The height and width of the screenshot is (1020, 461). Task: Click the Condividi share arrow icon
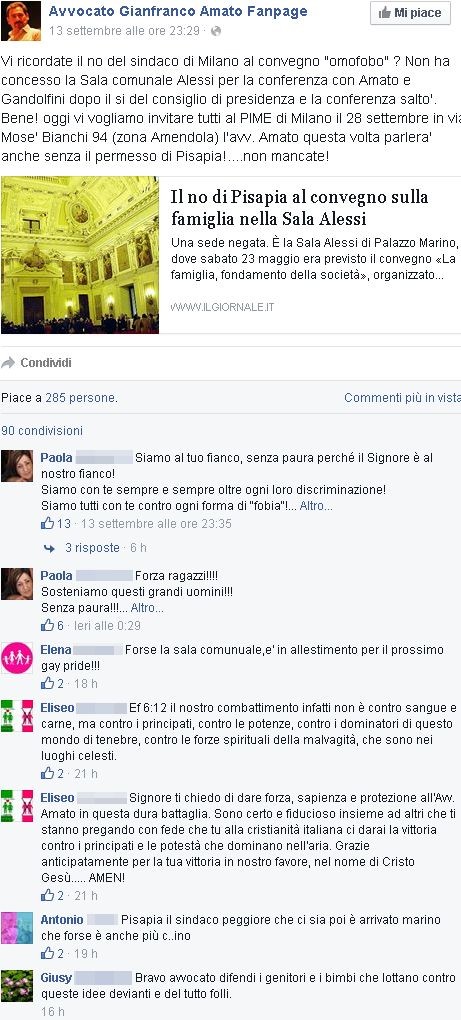[x=8, y=363]
